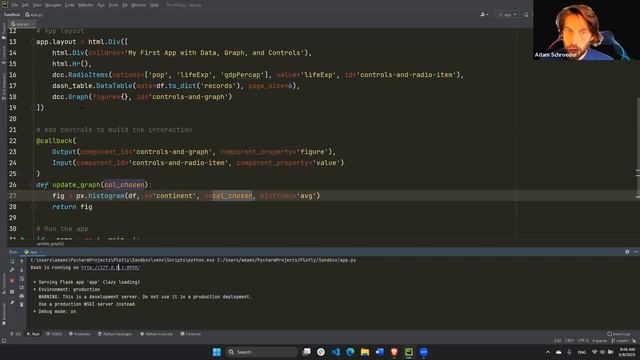Open the File menu
This screenshot has width=640, height=360.
[15, 5]
